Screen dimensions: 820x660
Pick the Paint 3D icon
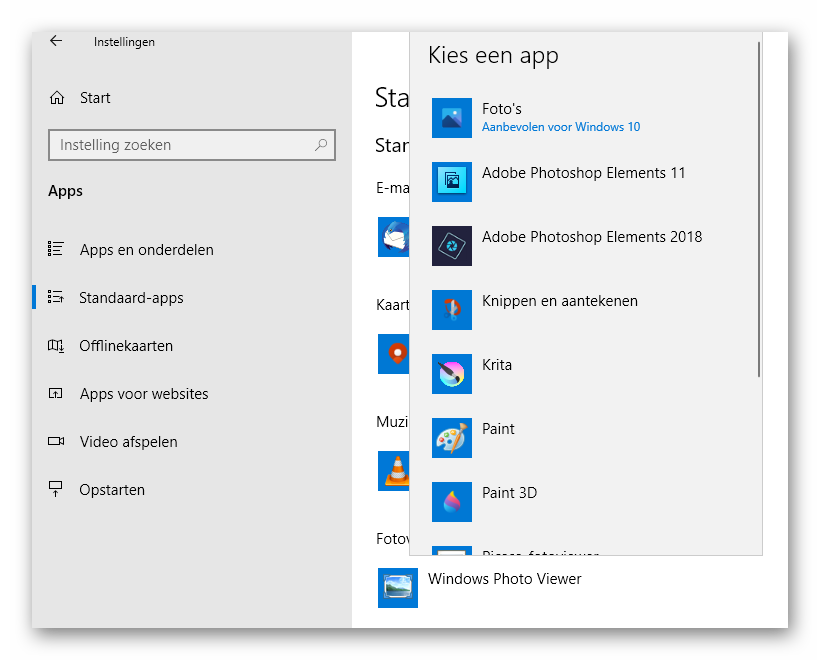coord(451,502)
